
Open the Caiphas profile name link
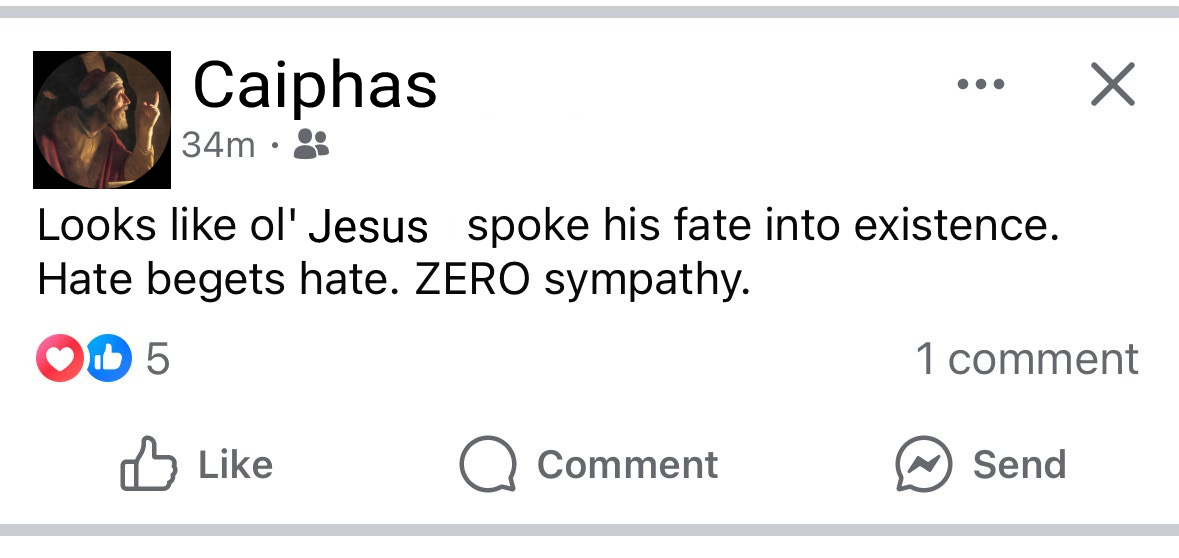tap(314, 85)
